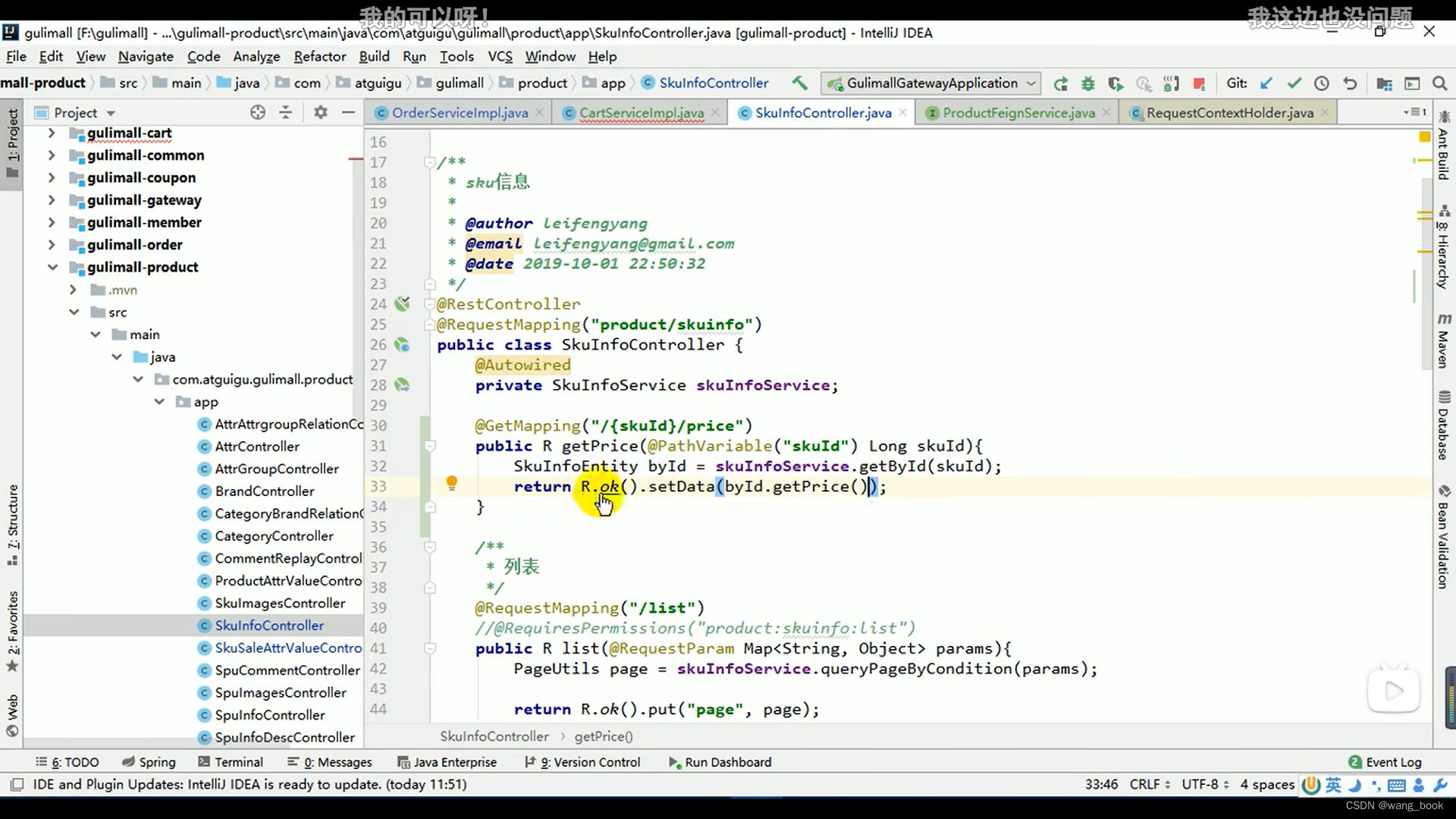Image resolution: width=1456 pixels, height=819 pixels.
Task: Expand the .mvn folder
Action: click(73, 290)
